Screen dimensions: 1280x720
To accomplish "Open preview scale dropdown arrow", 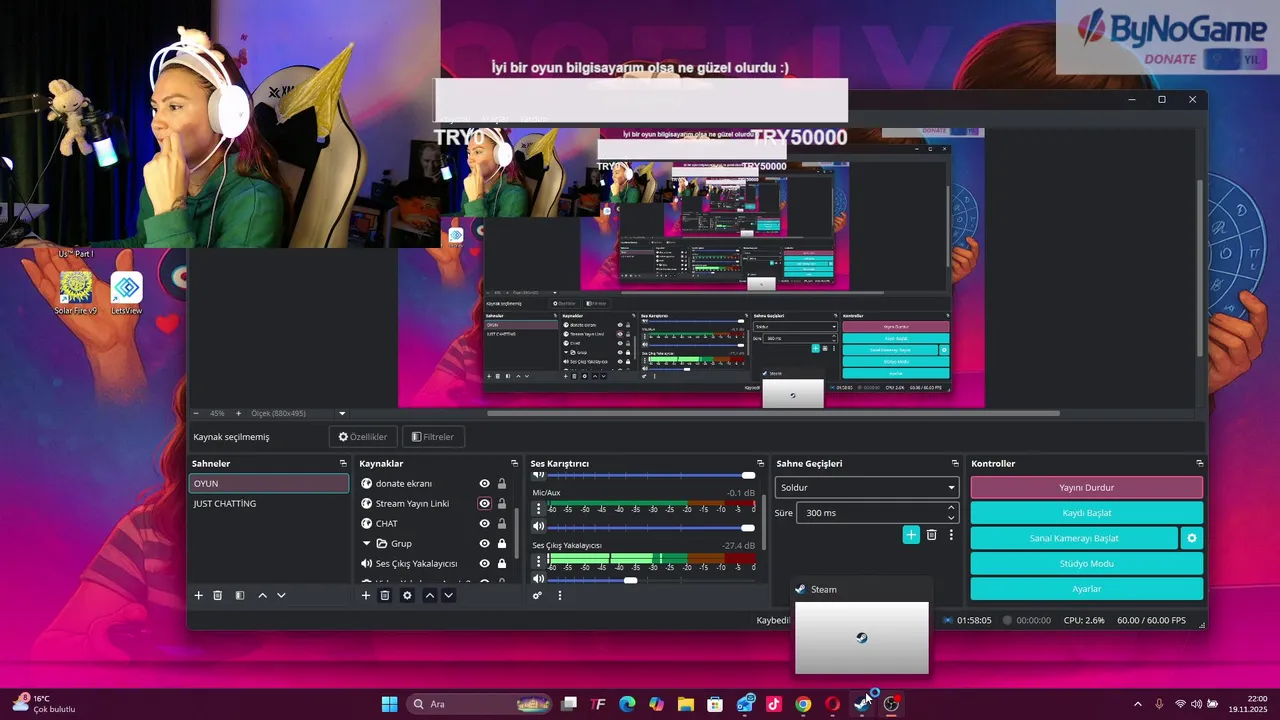I will pos(342,413).
